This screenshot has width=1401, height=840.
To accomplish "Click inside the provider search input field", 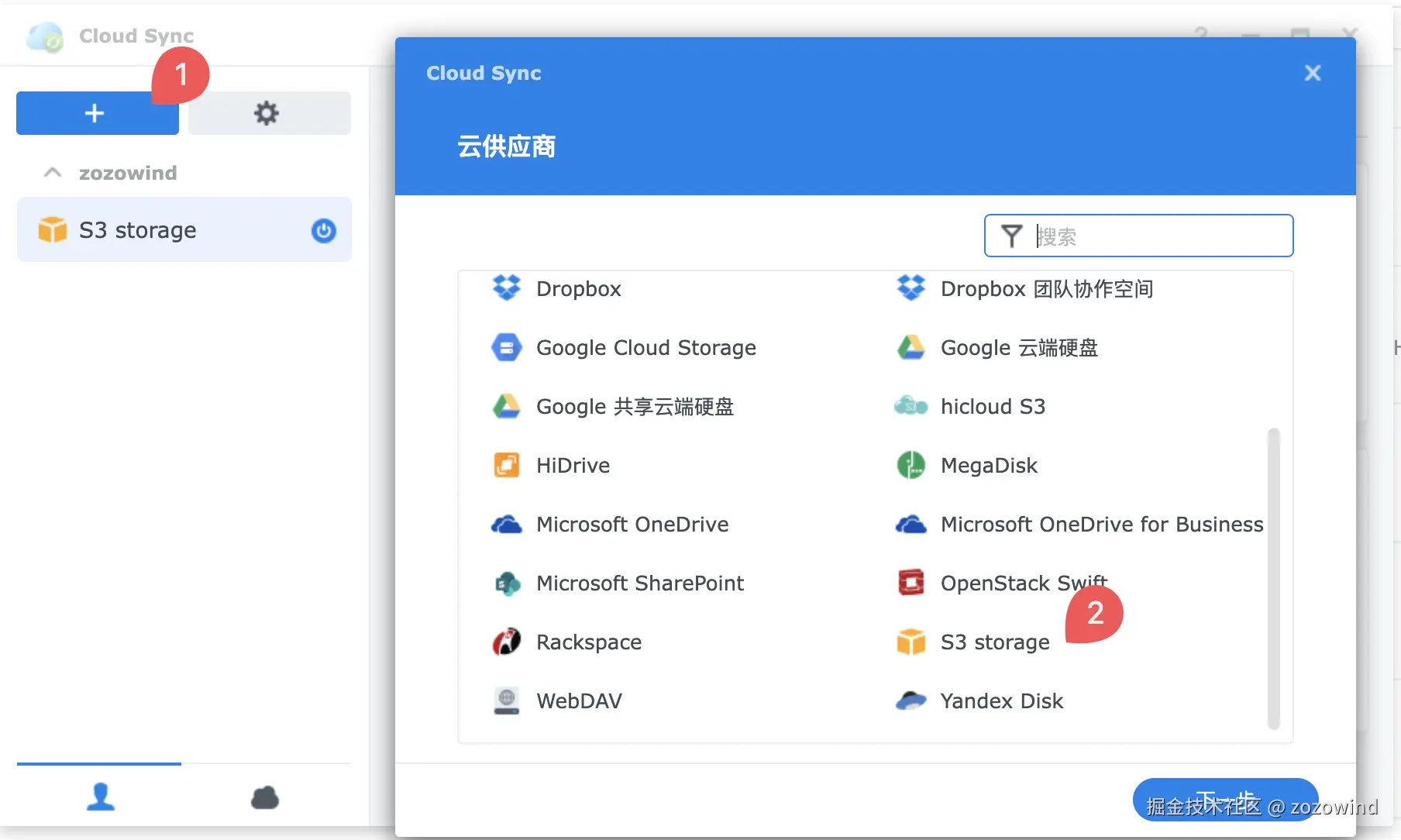I will tap(1139, 236).
